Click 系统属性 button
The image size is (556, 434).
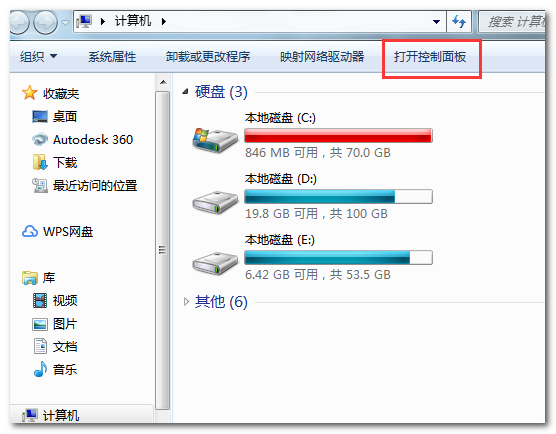[112, 57]
